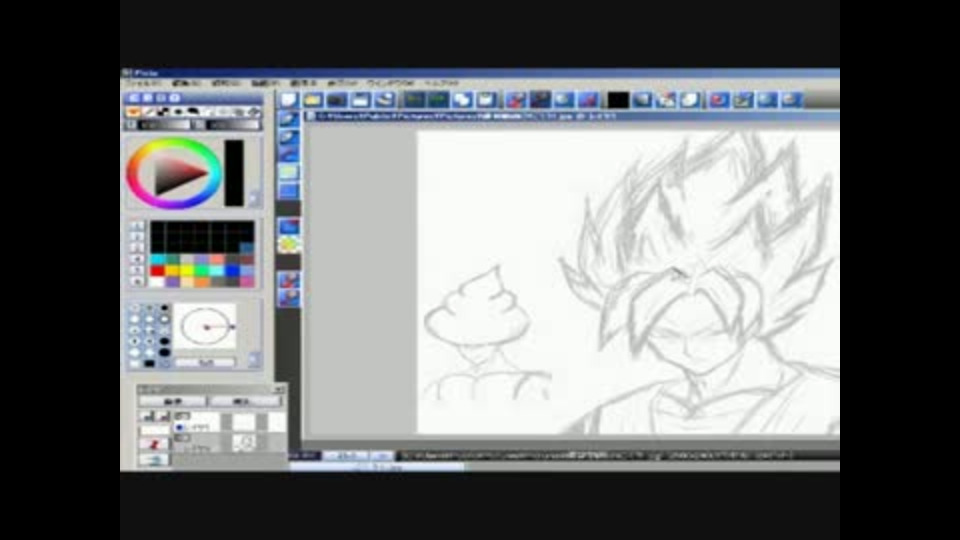Click the last icon in the top toolbar
The width and height of the screenshot is (960, 540).
(792, 100)
